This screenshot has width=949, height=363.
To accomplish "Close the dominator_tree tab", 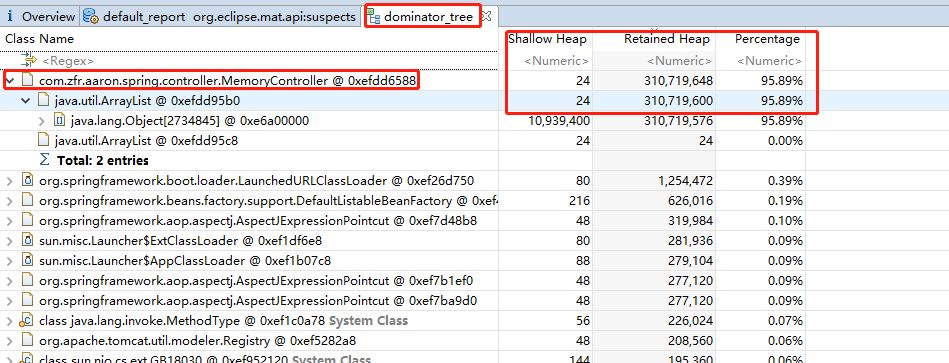I will pos(487,15).
